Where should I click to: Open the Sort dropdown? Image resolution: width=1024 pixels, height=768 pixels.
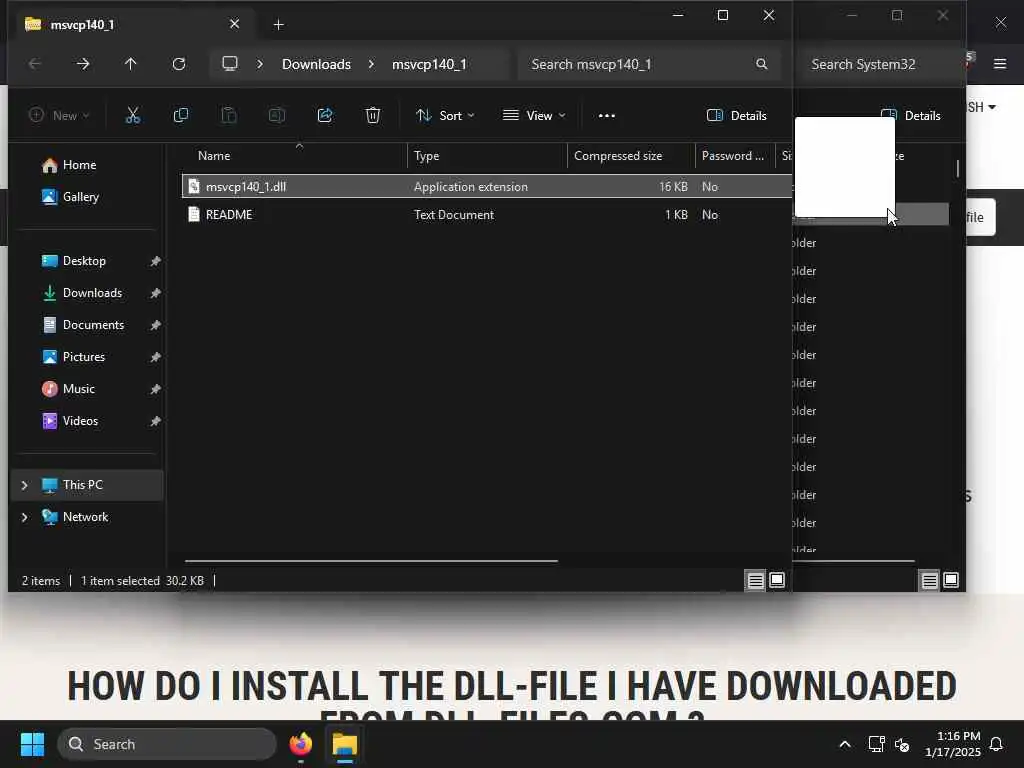click(445, 116)
